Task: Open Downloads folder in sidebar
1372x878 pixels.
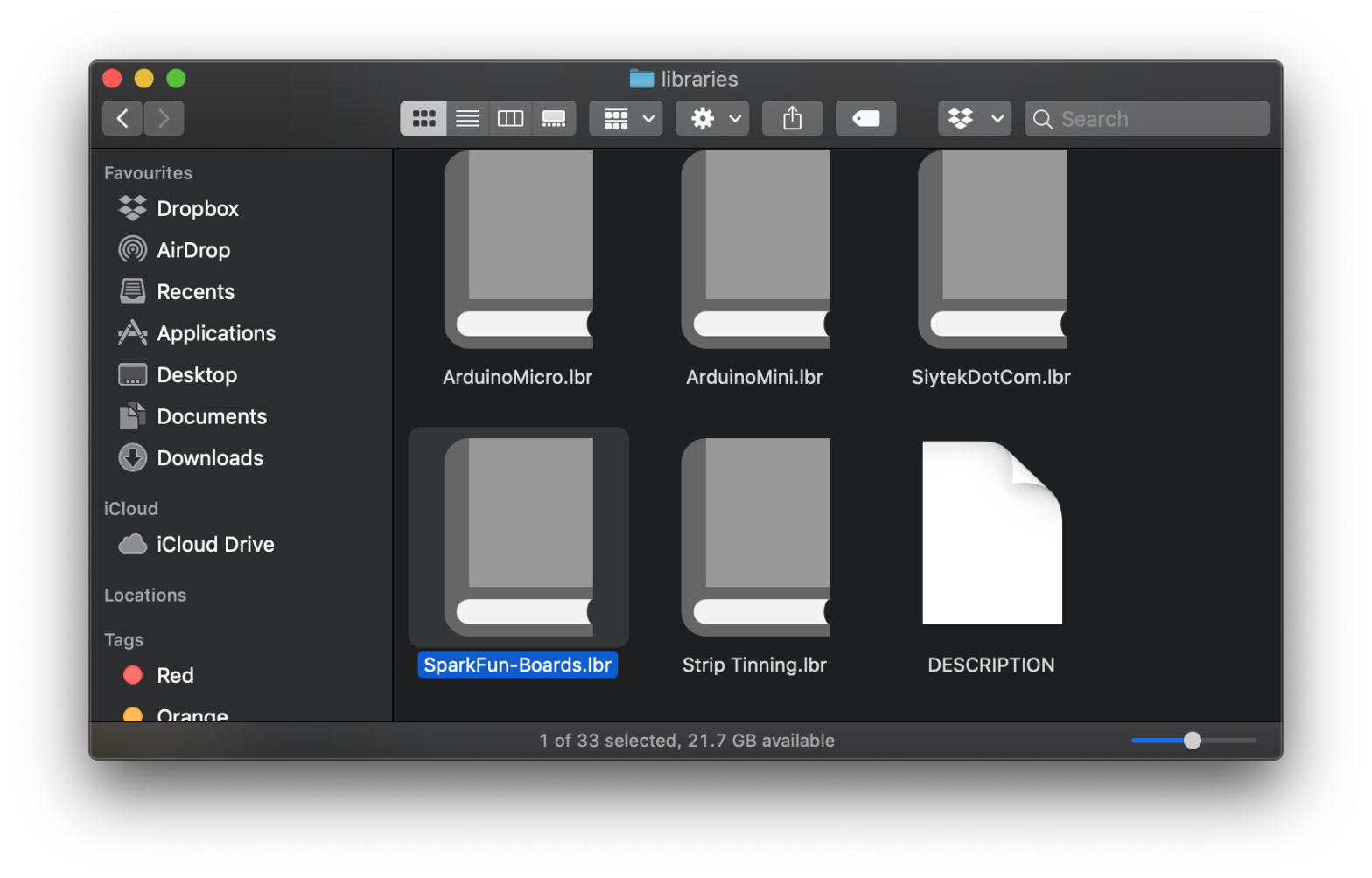Action: (209, 458)
